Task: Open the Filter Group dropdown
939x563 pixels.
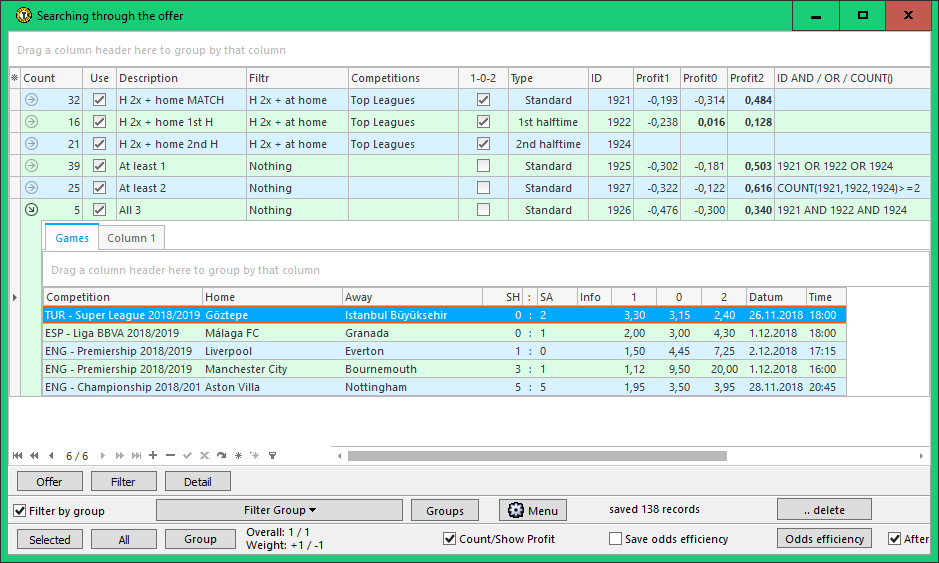Action: point(279,510)
